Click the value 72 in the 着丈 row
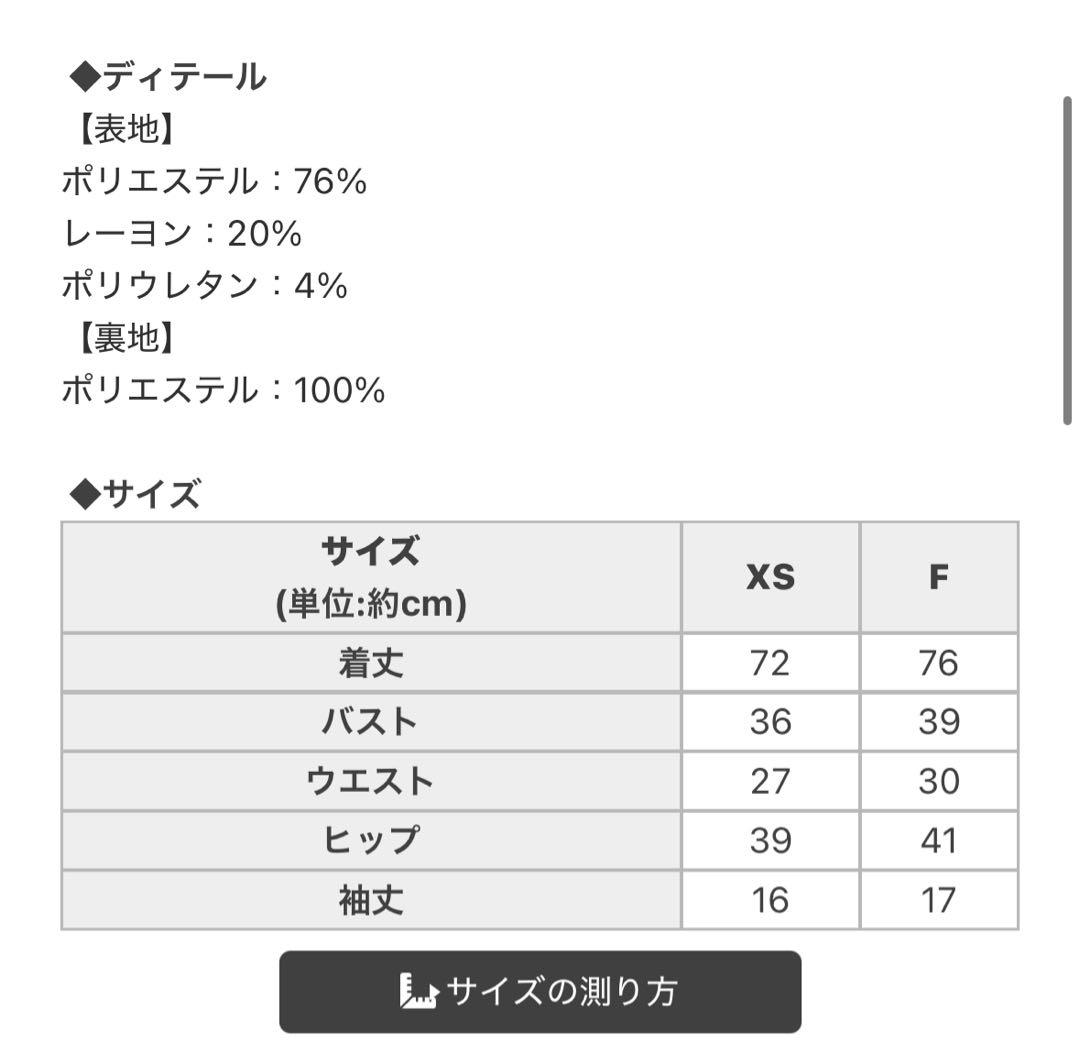The image size is (1080, 1043). tap(770, 661)
